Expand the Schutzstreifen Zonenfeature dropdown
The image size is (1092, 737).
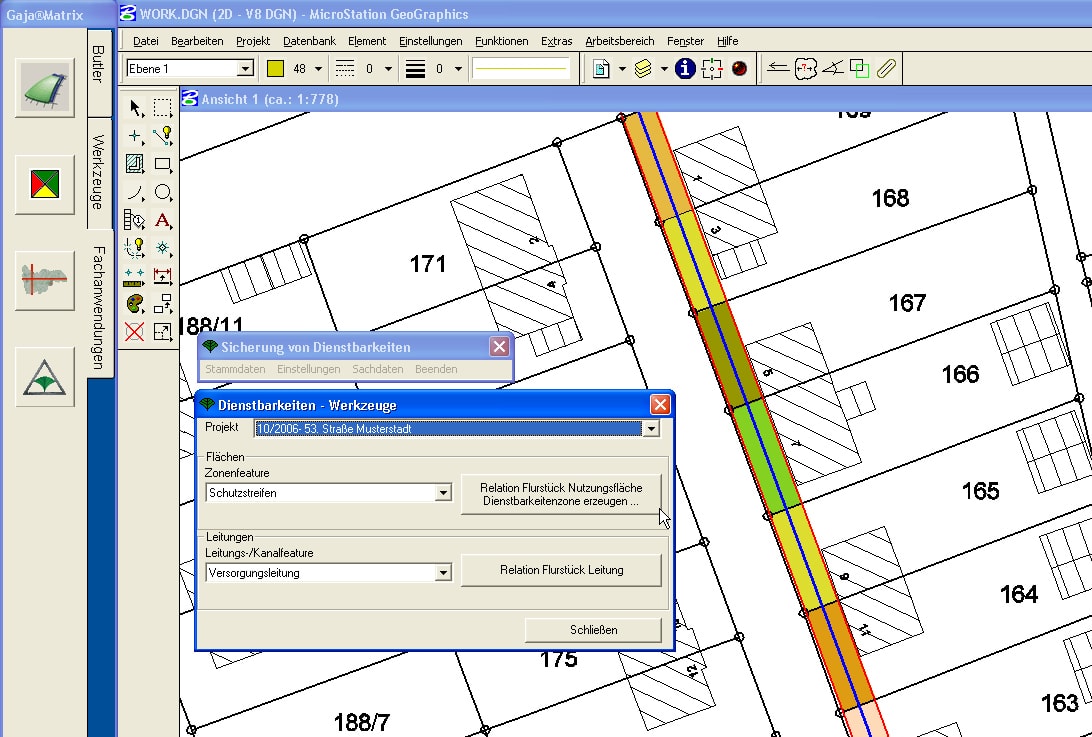[443, 493]
